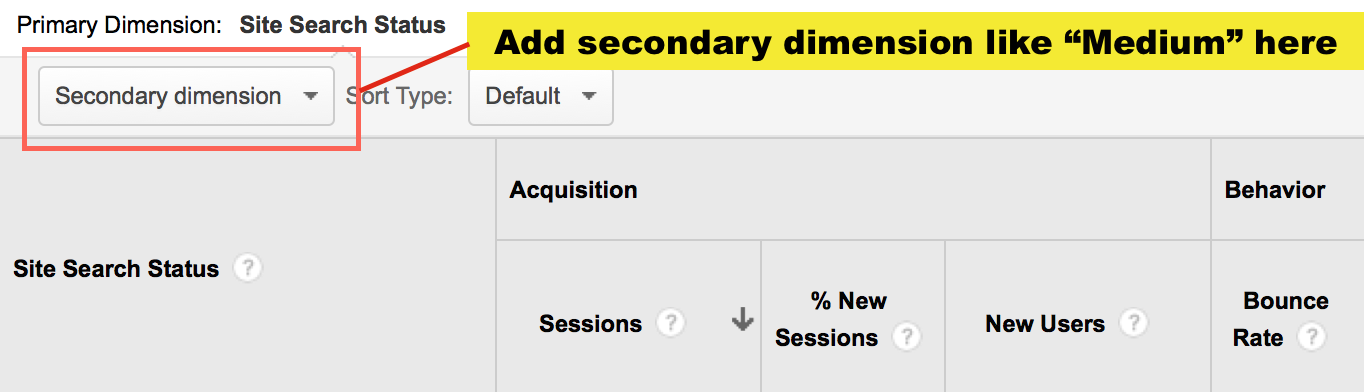Click the caret arrow next to Default
This screenshot has height=392, width=1364.
[588, 97]
